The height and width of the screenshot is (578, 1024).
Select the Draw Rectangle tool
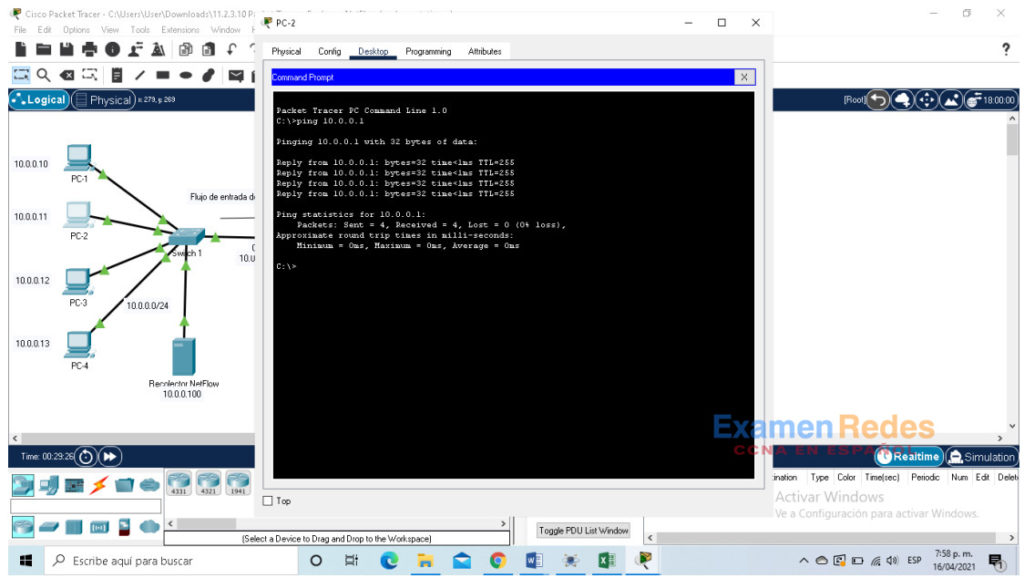(162, 74)
